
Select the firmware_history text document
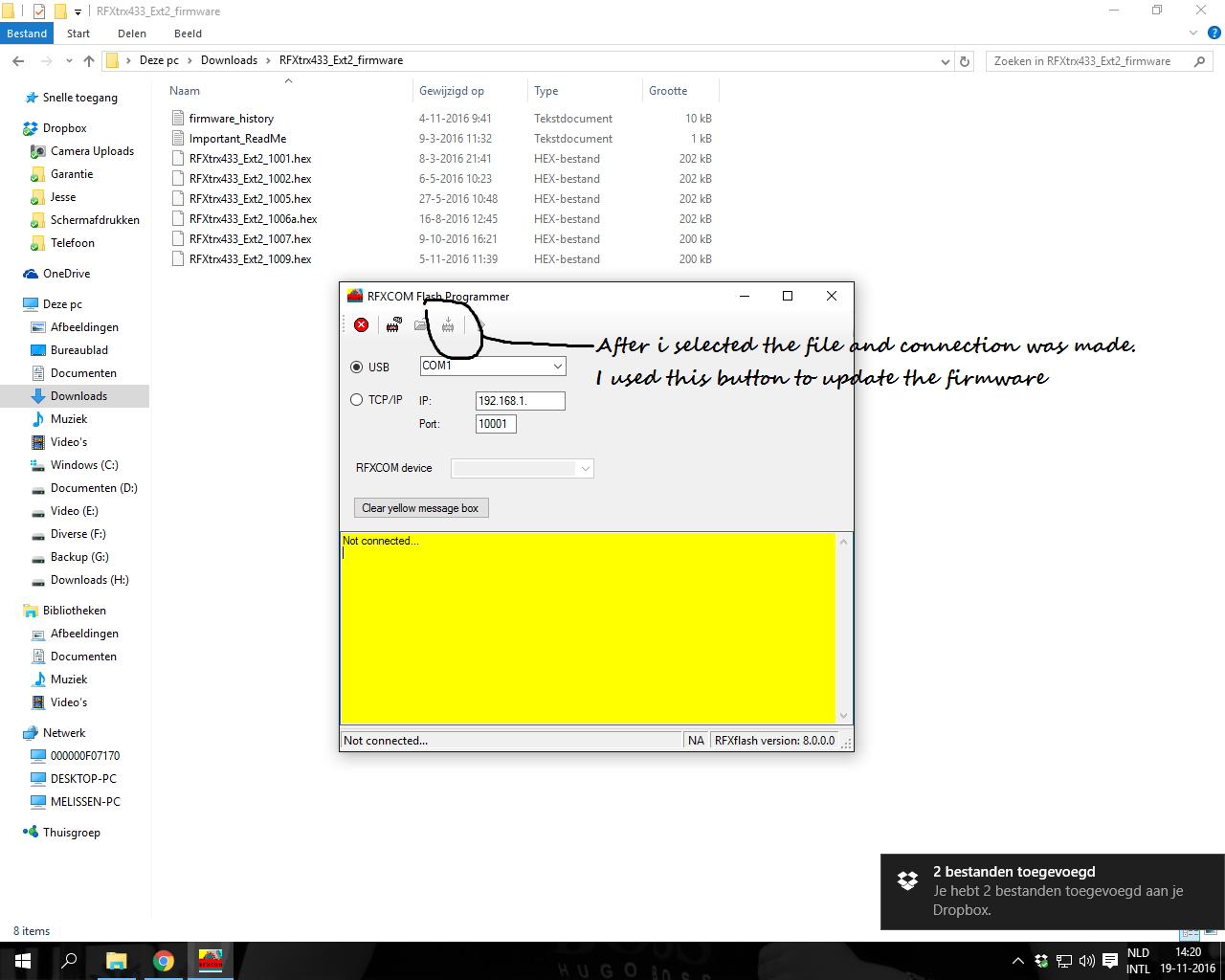[232, 119]
